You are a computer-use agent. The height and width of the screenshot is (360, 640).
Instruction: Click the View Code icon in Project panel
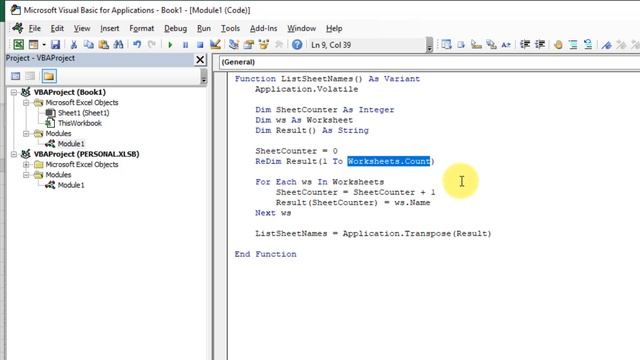[16, 76]
